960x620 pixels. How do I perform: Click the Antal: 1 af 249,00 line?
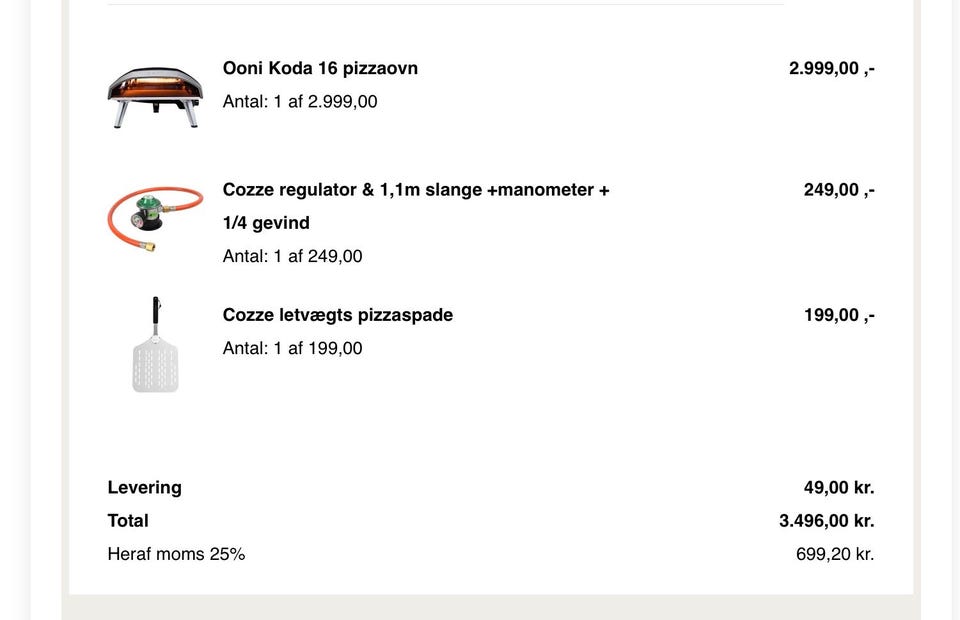click(293, 256)
